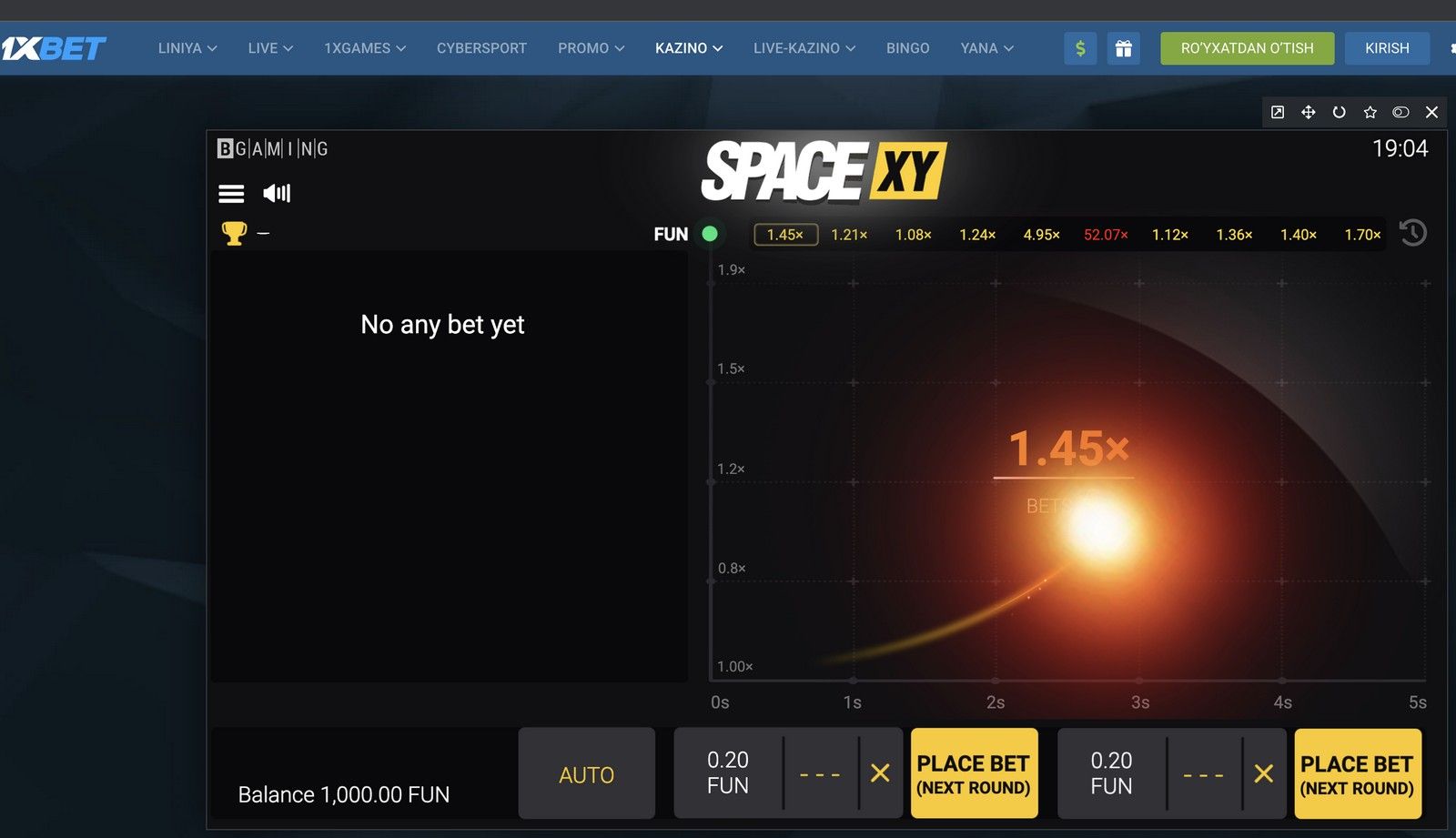Go to the BINGO section
The height and width of the screenshot is (838, 1456).
pos(907,48)
